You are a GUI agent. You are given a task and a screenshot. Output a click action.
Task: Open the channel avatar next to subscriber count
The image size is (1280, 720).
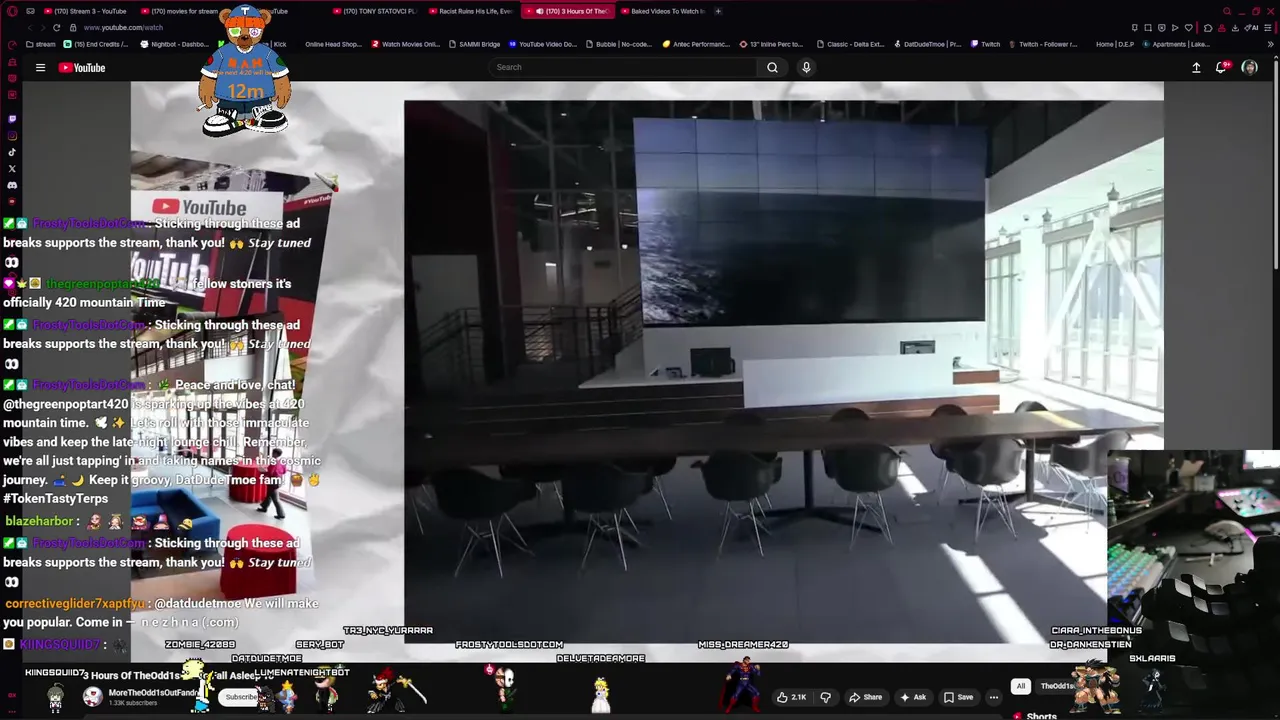92,697
